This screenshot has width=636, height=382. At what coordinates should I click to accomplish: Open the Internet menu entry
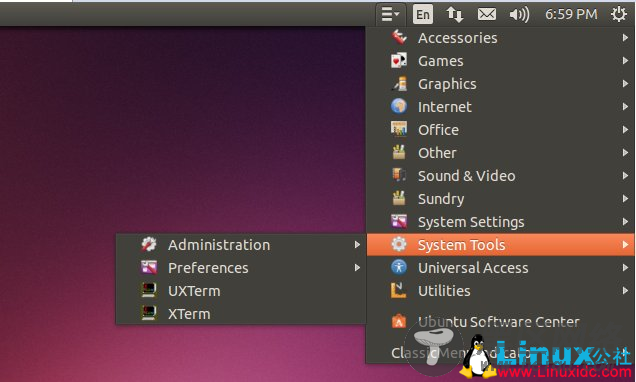501,107
